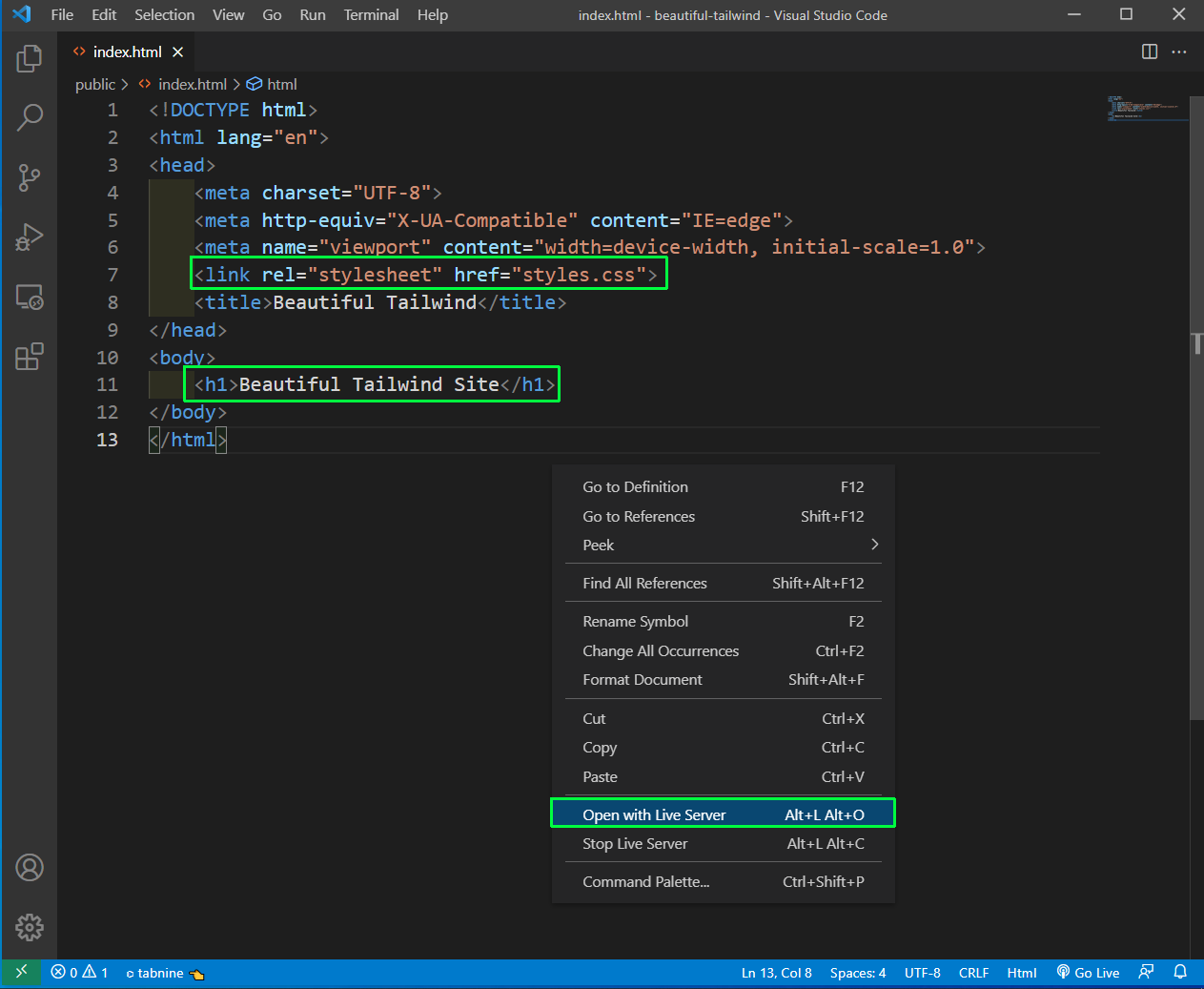Open the Run and Debug view icon
The height and width of the screenshot is (989, 1204).
(x=30, y=237)
